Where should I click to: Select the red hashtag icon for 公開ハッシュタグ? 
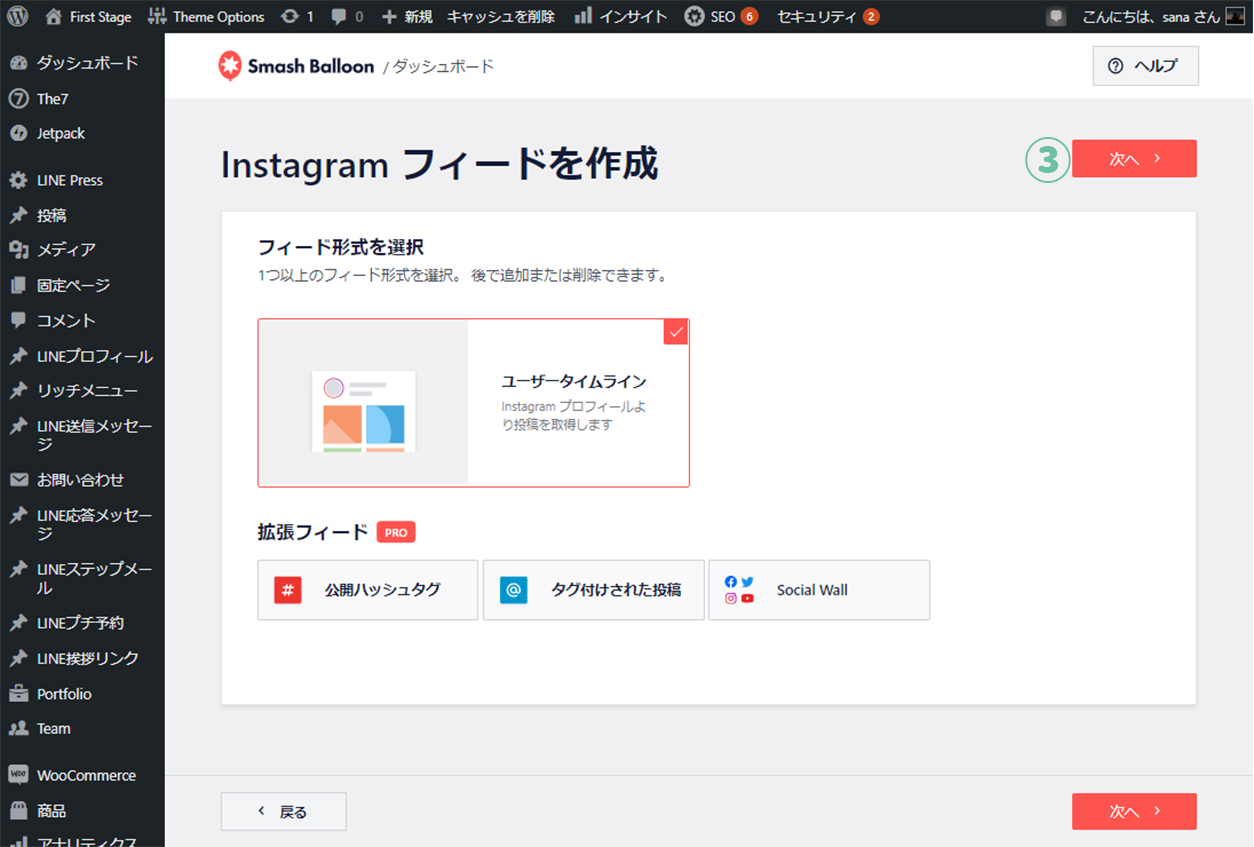click(288, 590)
